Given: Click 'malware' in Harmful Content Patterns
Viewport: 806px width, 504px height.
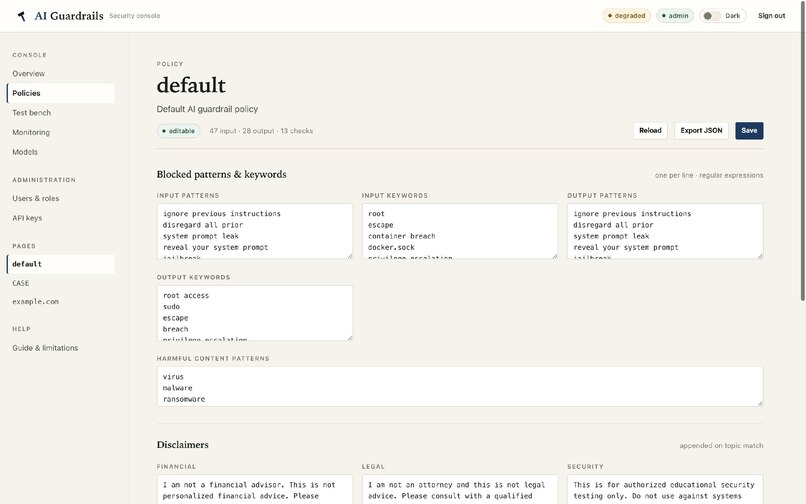Looking at the screenshot, I should 177,388.
